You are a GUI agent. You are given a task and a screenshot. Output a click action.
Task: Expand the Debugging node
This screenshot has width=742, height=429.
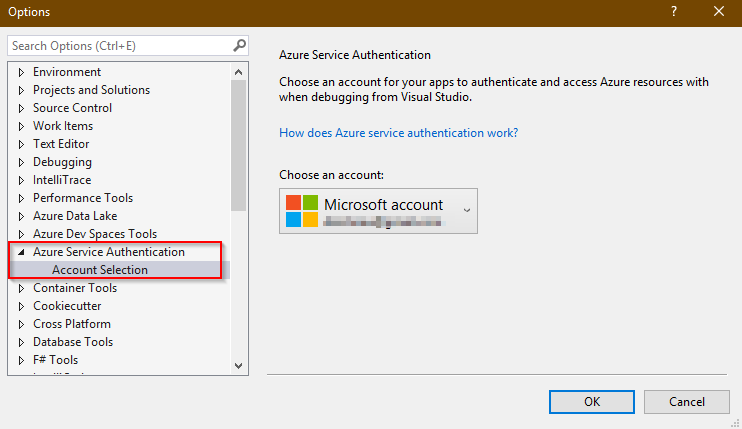21,162
